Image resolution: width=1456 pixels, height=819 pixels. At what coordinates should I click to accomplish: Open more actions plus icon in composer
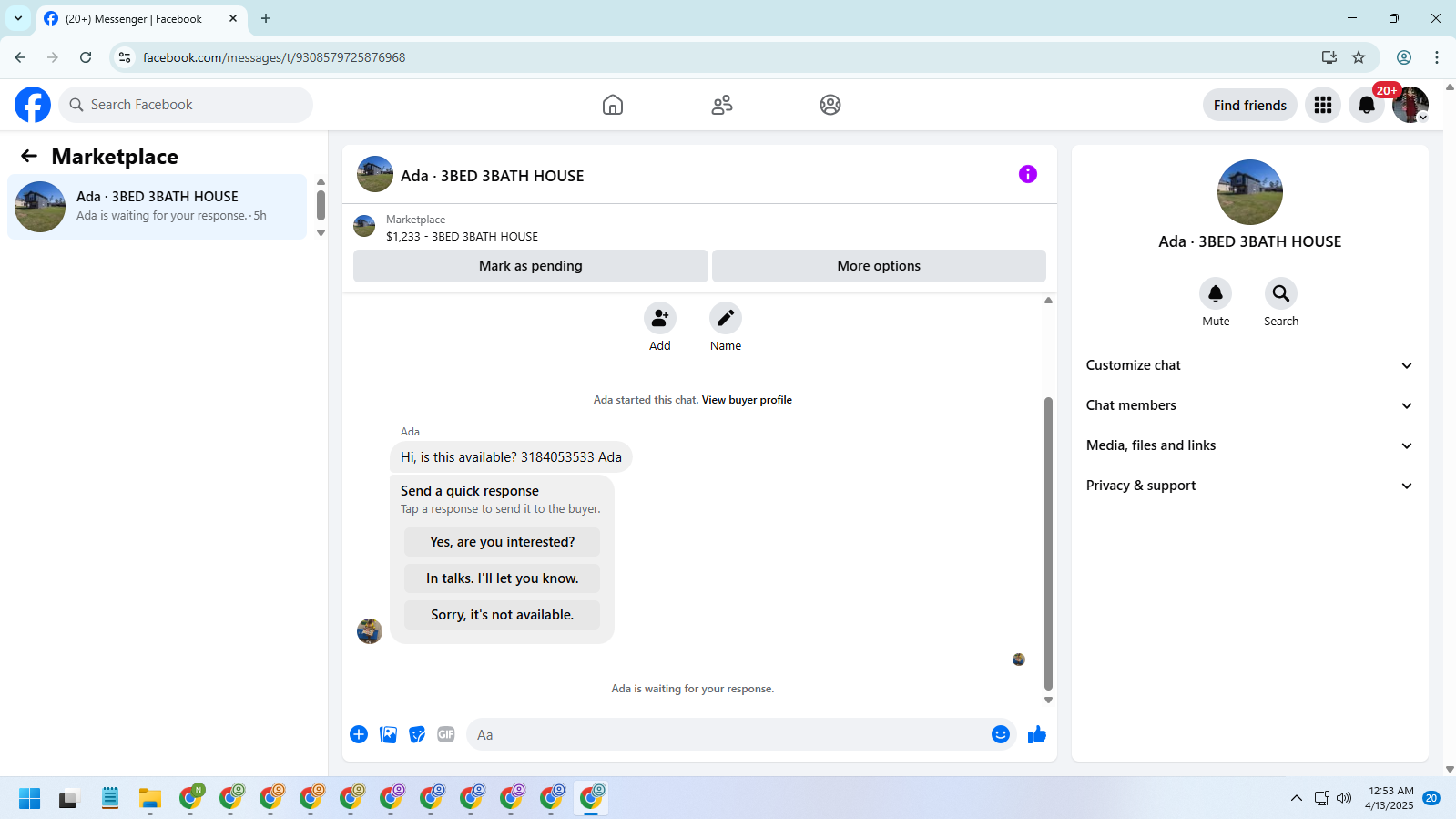359,734
